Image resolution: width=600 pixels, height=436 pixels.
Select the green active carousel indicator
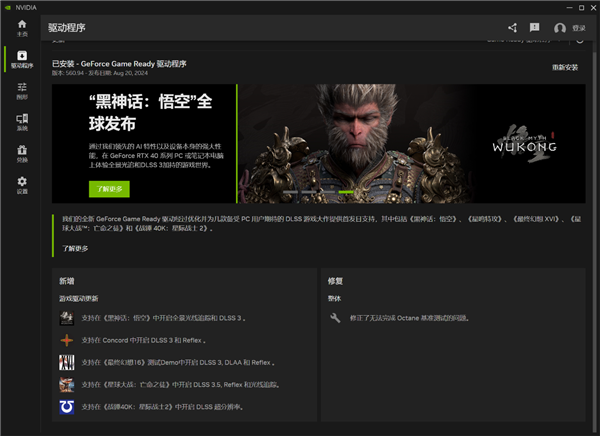(x=346, y=192)
